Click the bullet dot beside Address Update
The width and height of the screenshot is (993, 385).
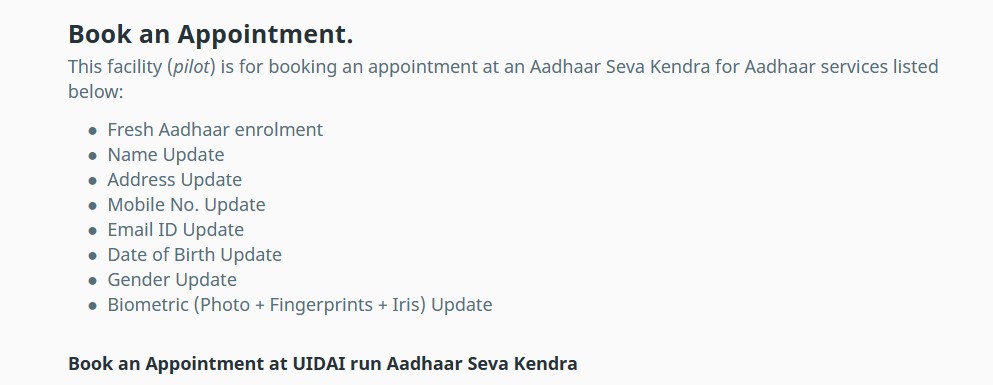(93, 181)
